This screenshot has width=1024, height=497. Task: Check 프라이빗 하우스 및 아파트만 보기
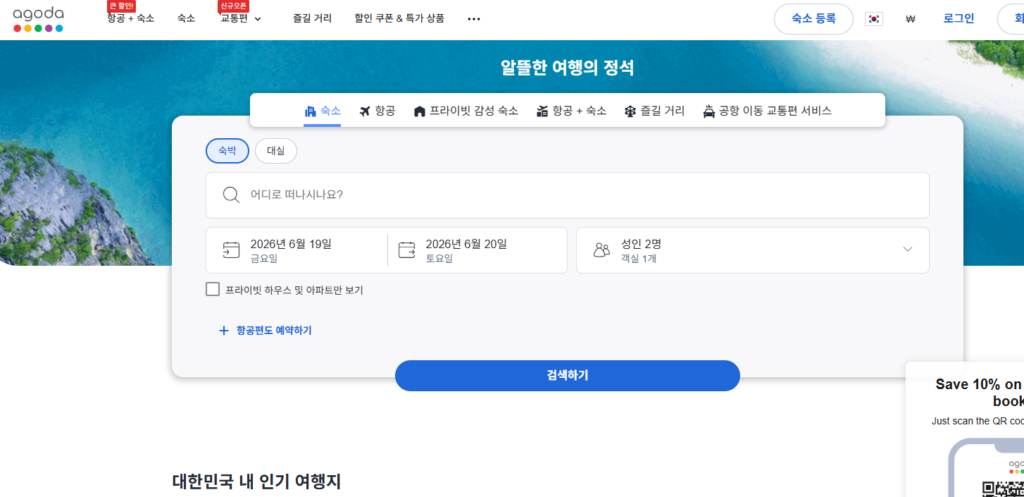pos(212,289)
